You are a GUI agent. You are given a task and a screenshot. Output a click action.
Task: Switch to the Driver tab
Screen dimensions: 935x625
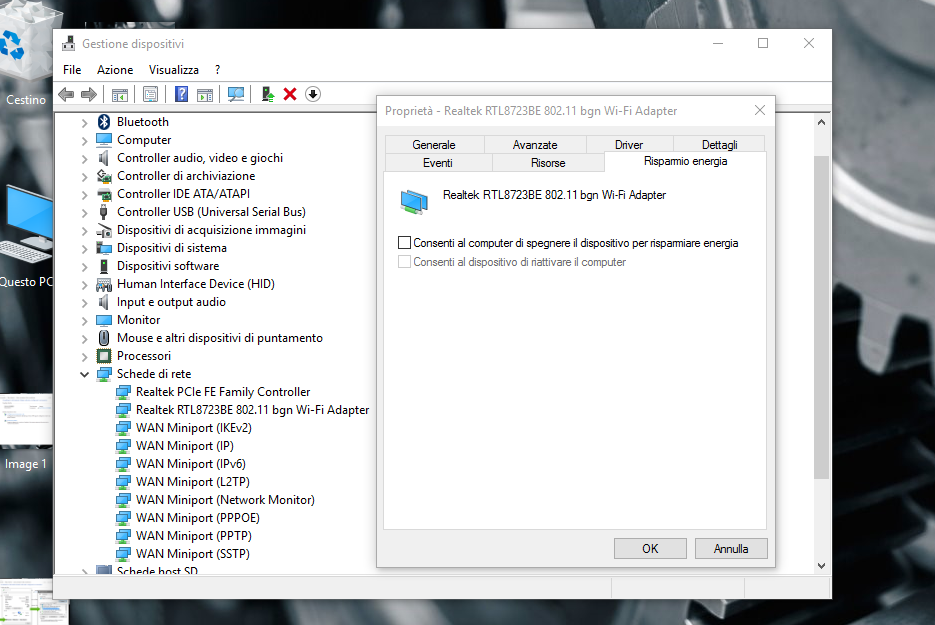629,144
